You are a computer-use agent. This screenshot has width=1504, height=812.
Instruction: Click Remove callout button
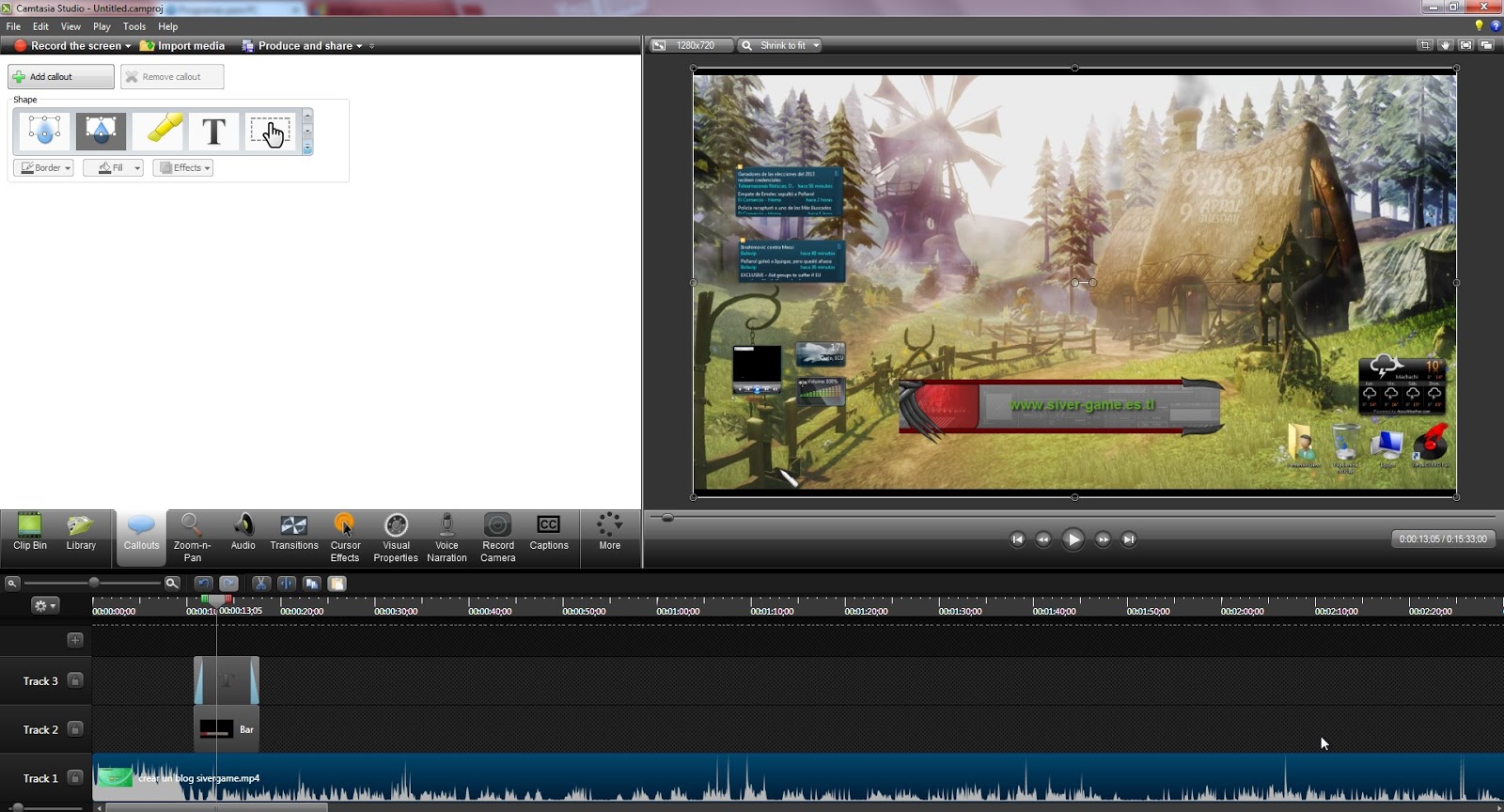[172, 76]
